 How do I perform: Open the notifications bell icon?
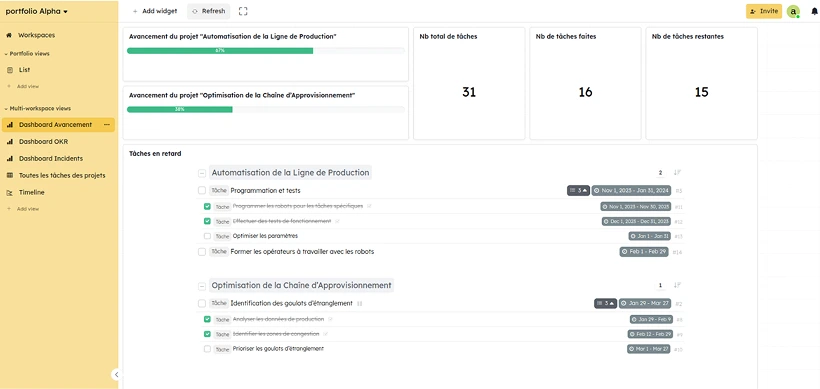point(814,12)
